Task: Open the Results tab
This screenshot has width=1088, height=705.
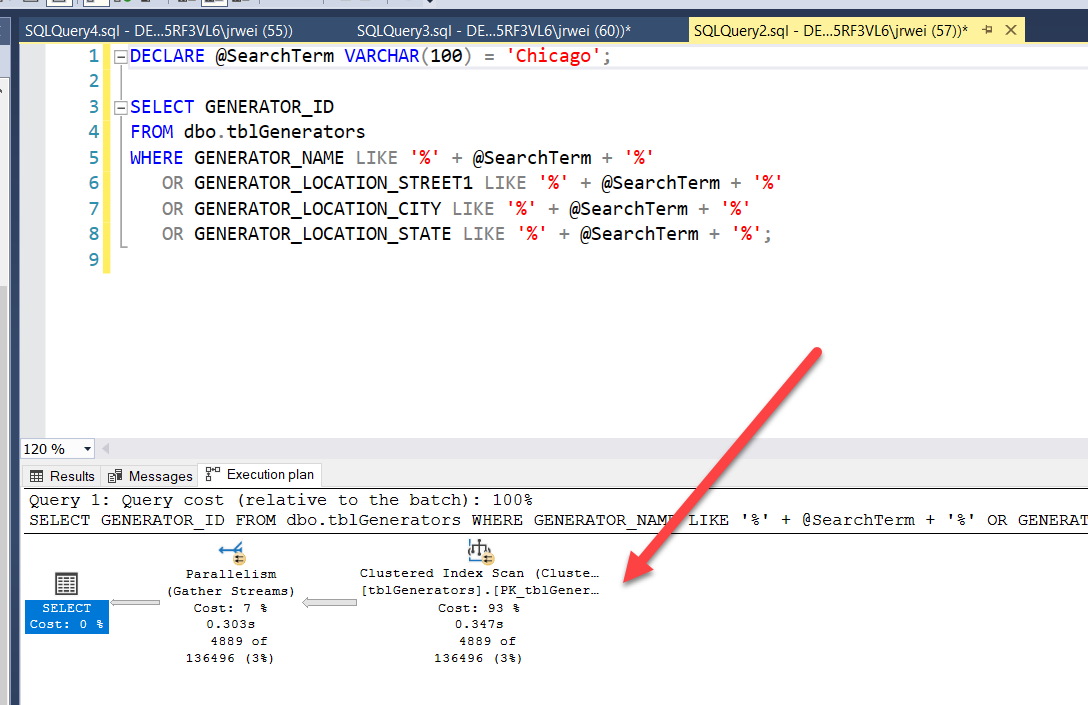Action: (x=62, y=476)
